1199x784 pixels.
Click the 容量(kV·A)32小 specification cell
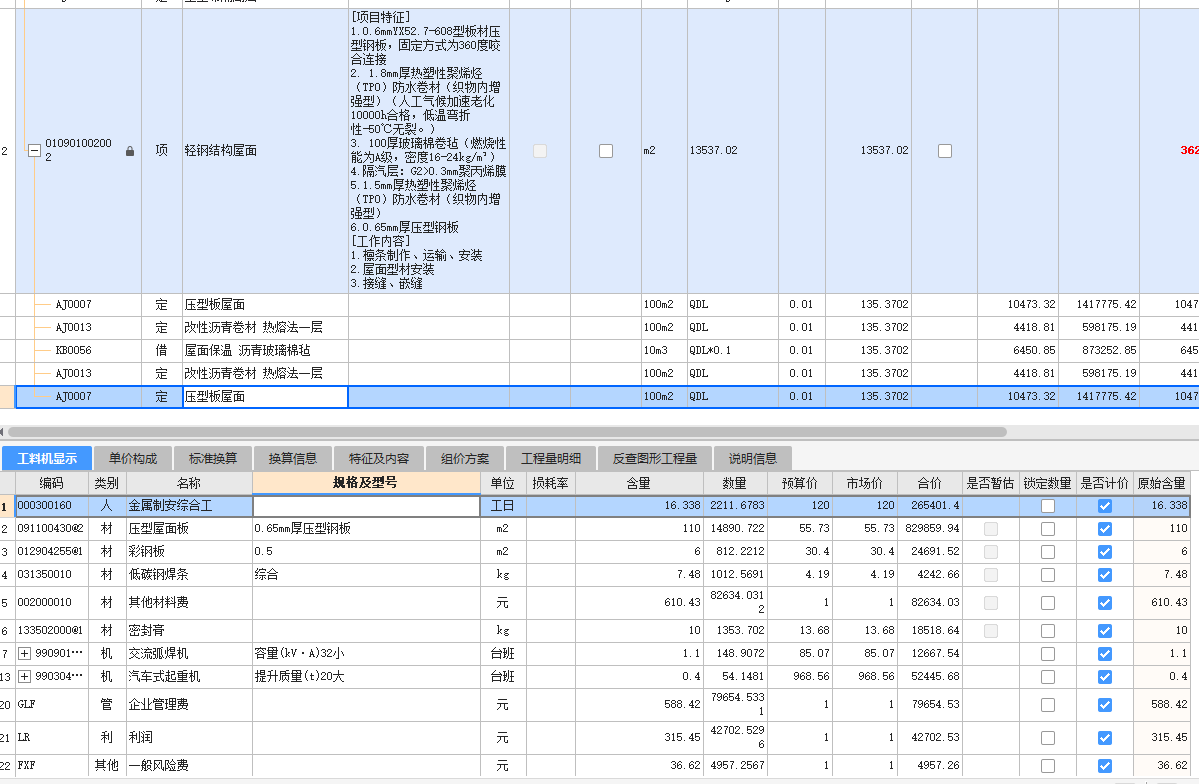(x=366, y=654)
